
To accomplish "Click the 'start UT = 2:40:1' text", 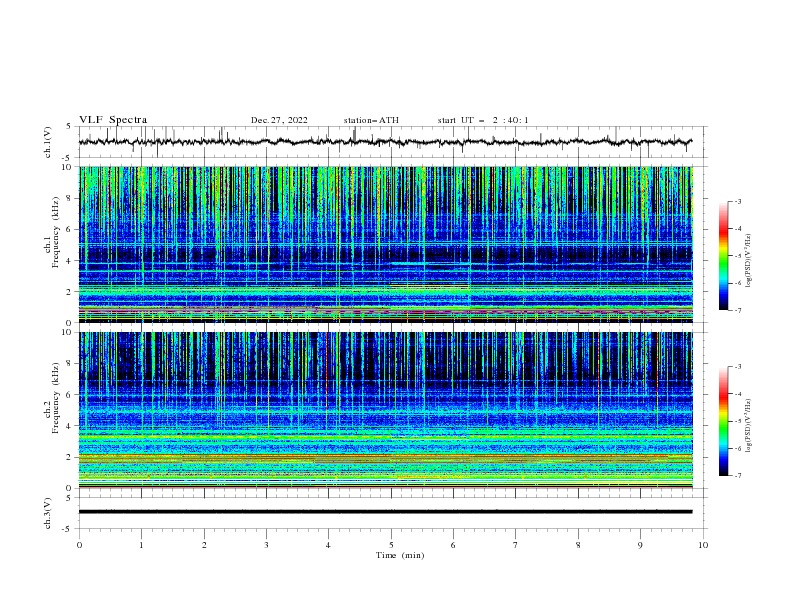I will (483, 120).
